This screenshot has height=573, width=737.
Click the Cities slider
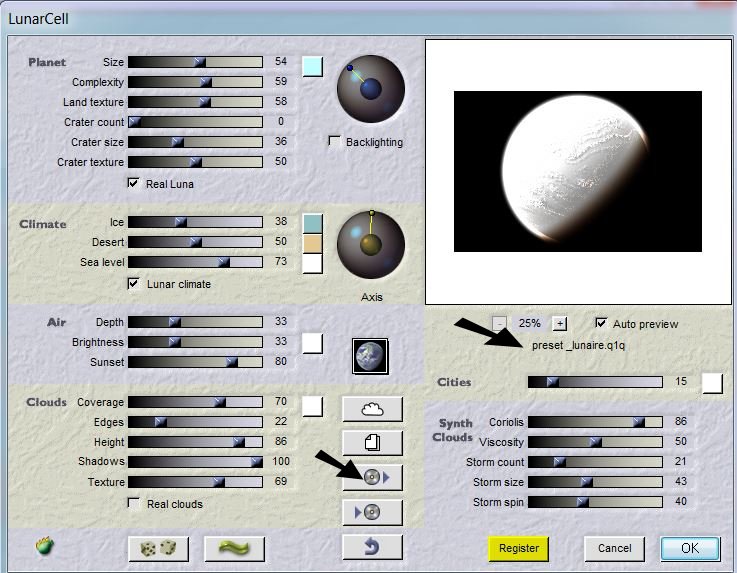[596, 382]
